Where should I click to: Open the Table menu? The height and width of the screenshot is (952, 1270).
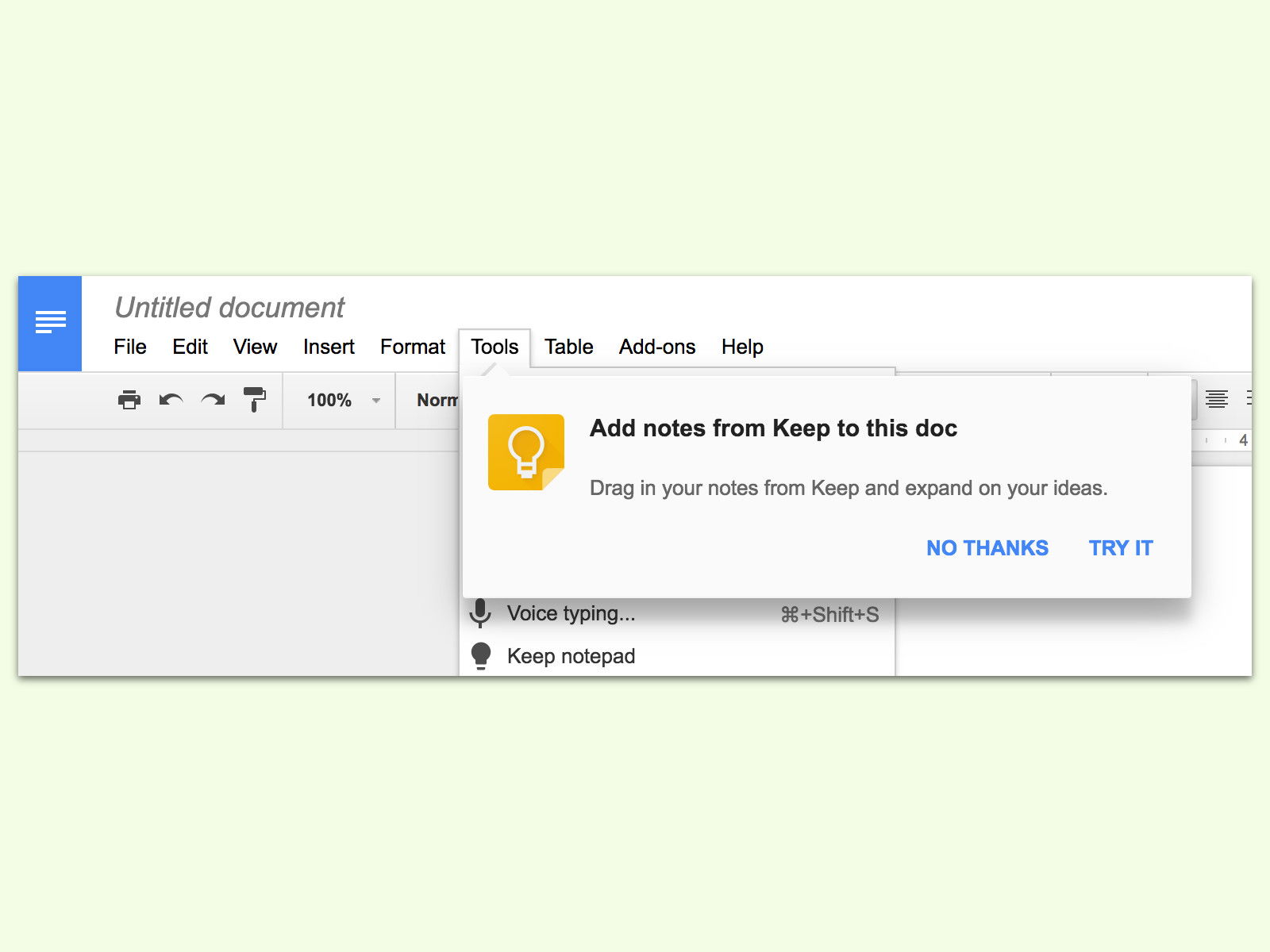(x=568, y=347)
